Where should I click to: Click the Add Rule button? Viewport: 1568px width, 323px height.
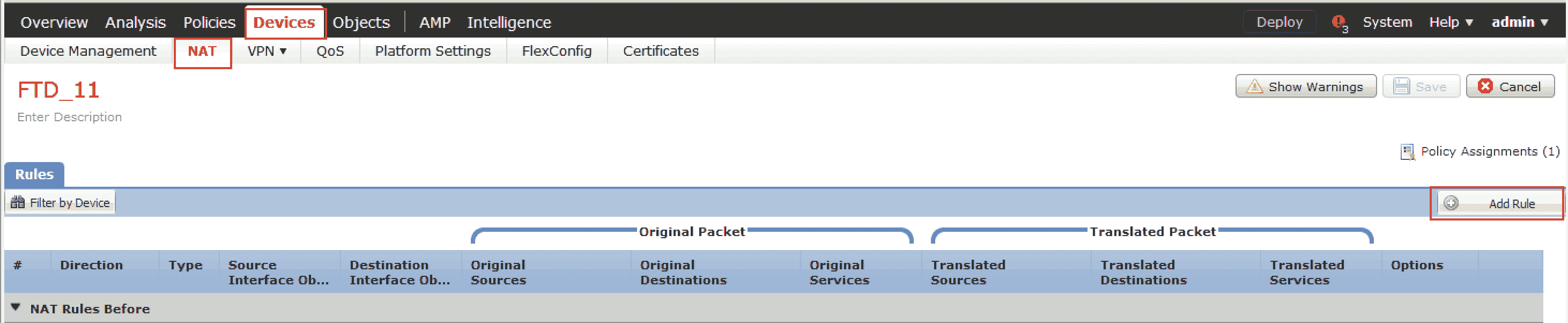click(x=1500, y=203)
